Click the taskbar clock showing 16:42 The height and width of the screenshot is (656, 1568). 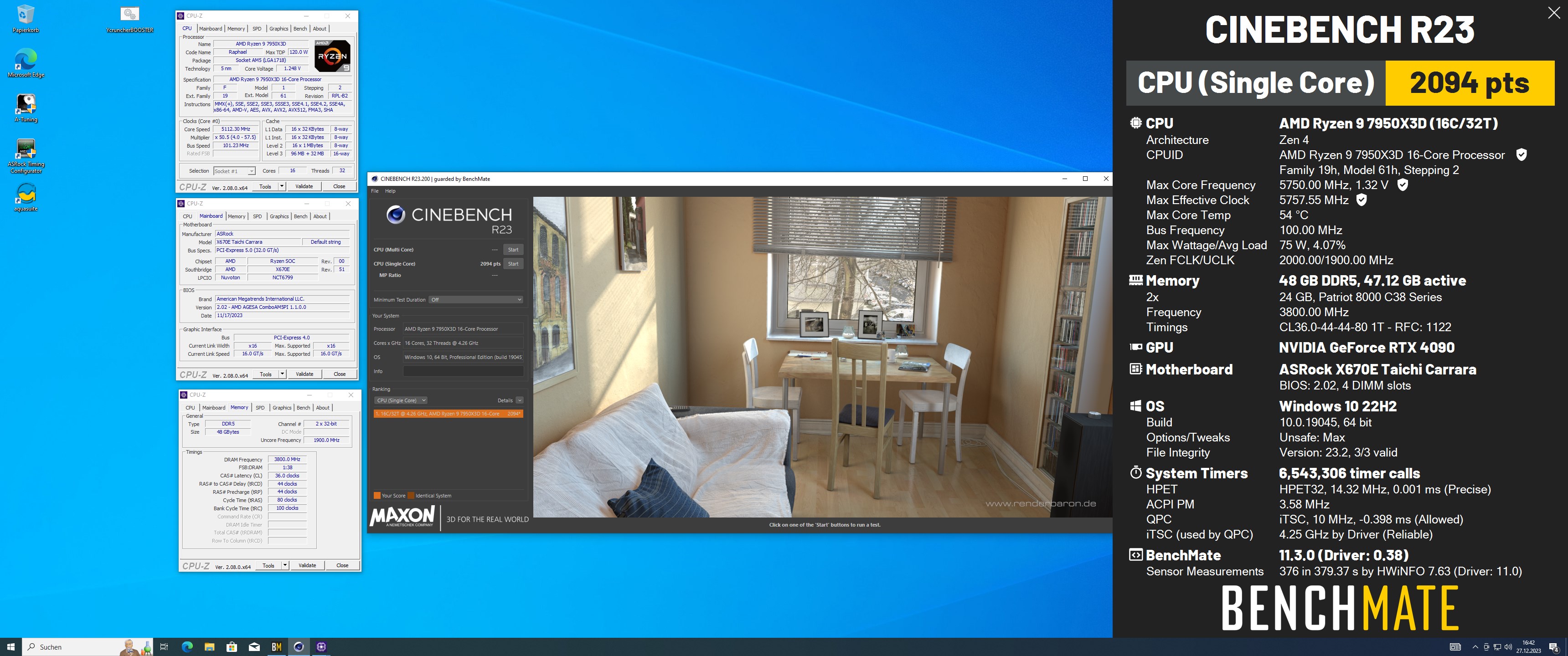[x=1528, y=647]
